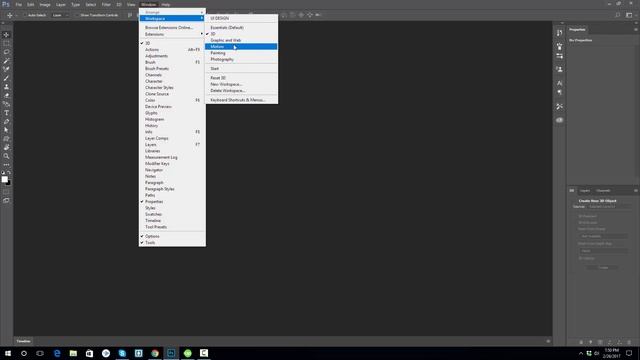This screenshot has width=640, height=360.
Task: Open the Filter menu
Action: pyautogui.click(x=106, y=4)
